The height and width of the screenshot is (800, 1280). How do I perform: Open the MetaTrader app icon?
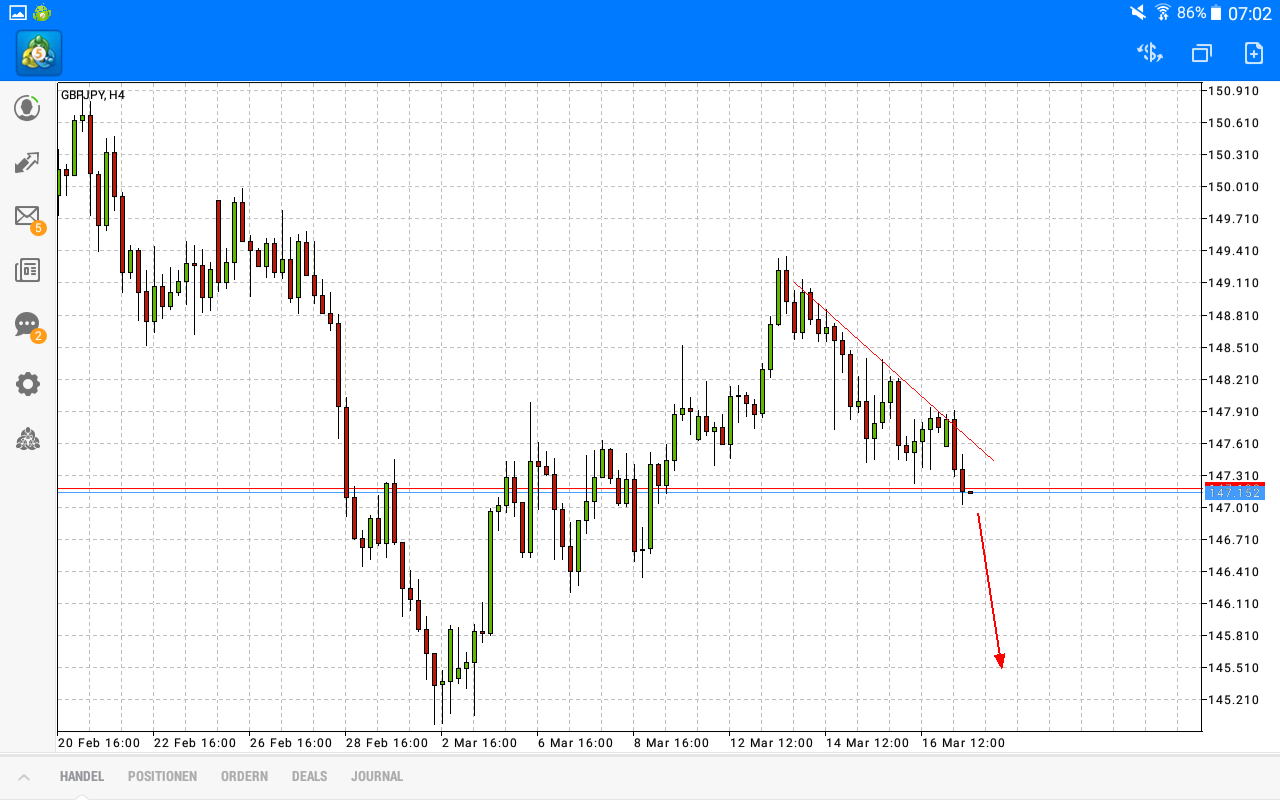point(37,53)
